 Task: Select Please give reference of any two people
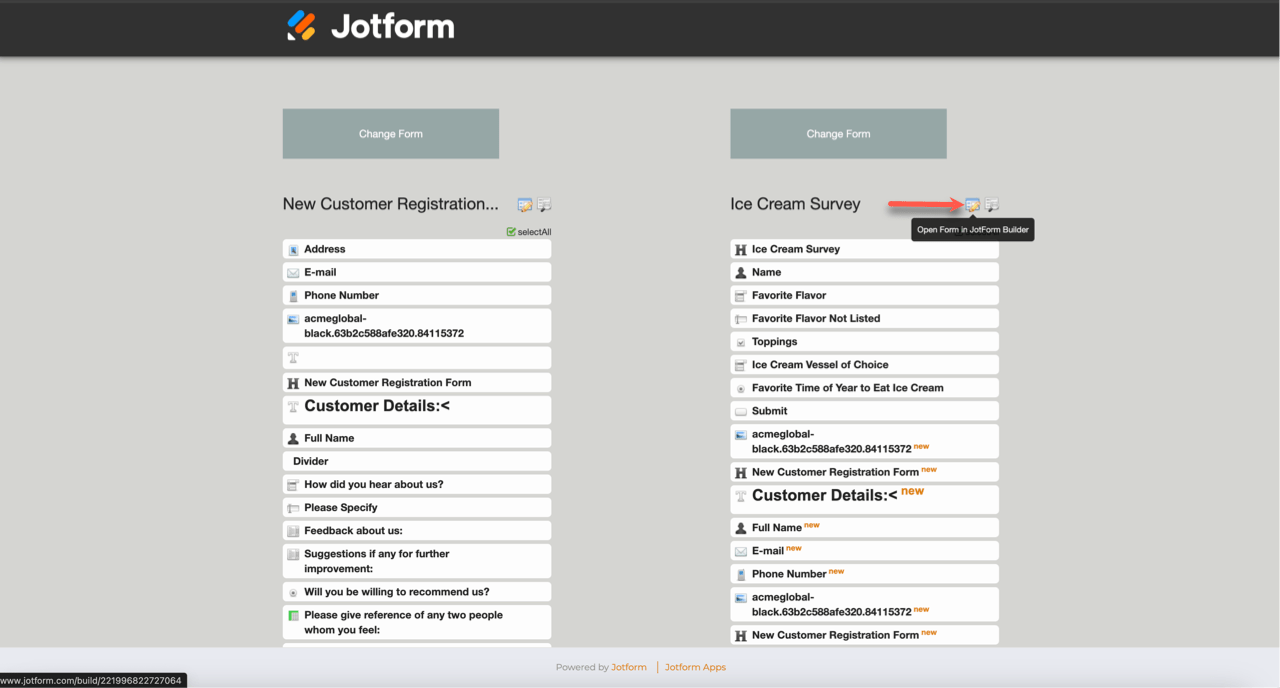pyautogui.click(x=417, y=622)
